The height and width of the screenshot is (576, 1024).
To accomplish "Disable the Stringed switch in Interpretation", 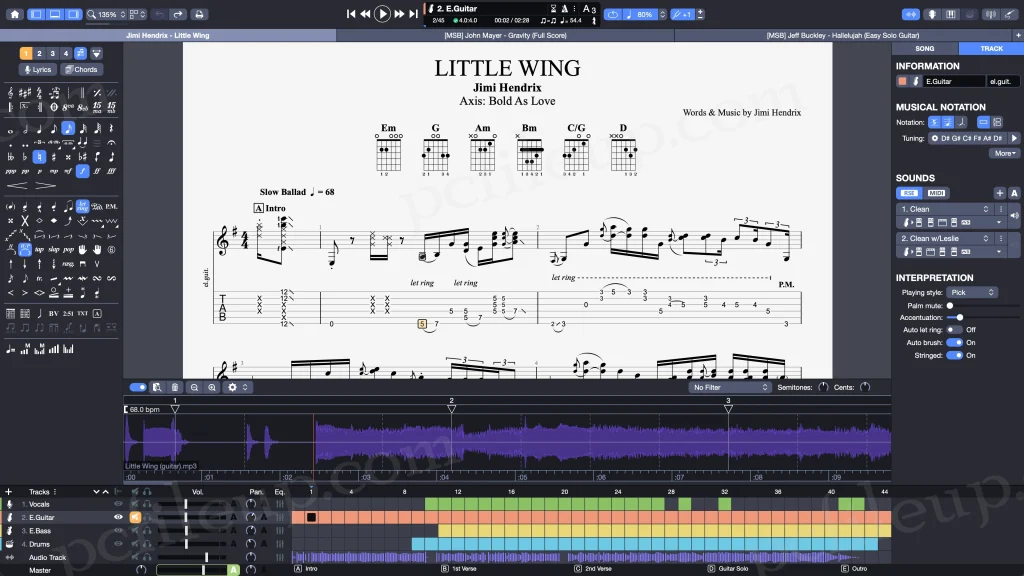I will (953, 356).
